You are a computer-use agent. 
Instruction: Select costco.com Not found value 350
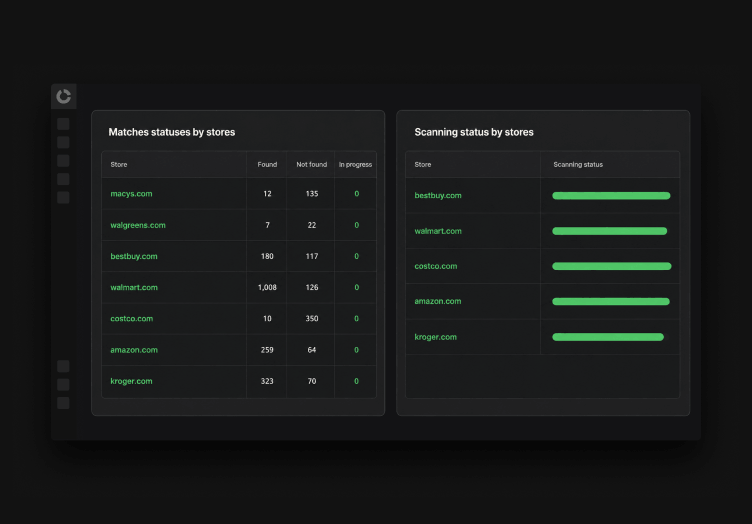pos(312,318)
